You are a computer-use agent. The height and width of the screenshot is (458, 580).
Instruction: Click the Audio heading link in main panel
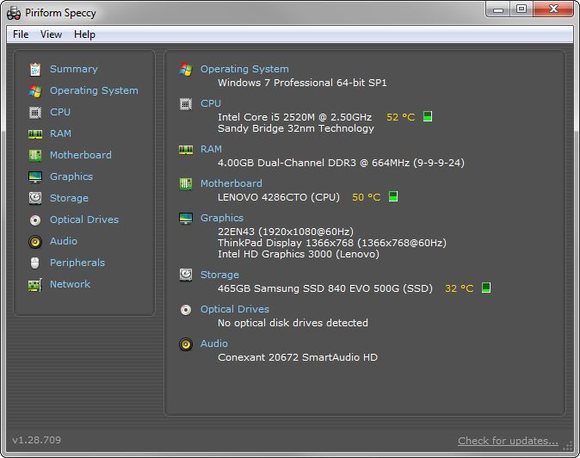pyautogui.click(x=214, y=344)
